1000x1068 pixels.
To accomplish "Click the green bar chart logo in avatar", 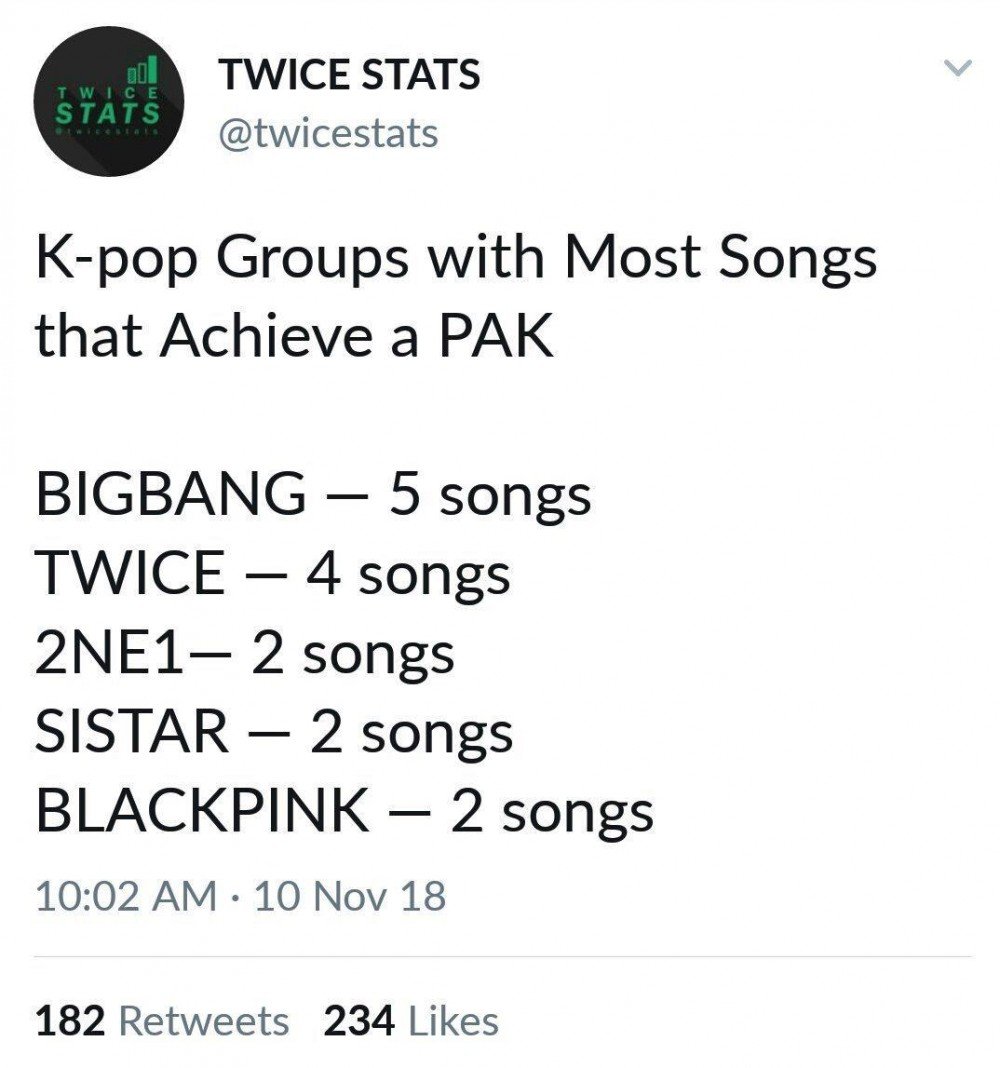I will pyautogui.click(x=144, y=69).
